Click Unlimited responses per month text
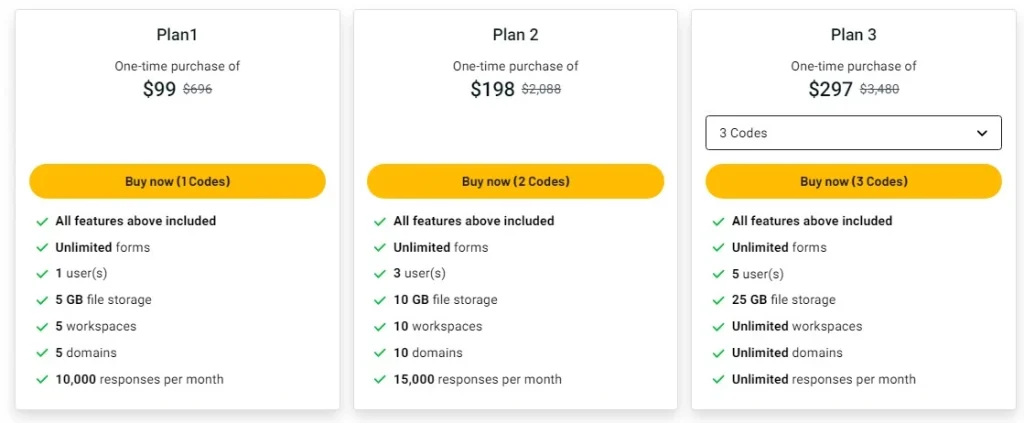Image resolution: width=1024 pixels, height=423 pixels. 823,380
